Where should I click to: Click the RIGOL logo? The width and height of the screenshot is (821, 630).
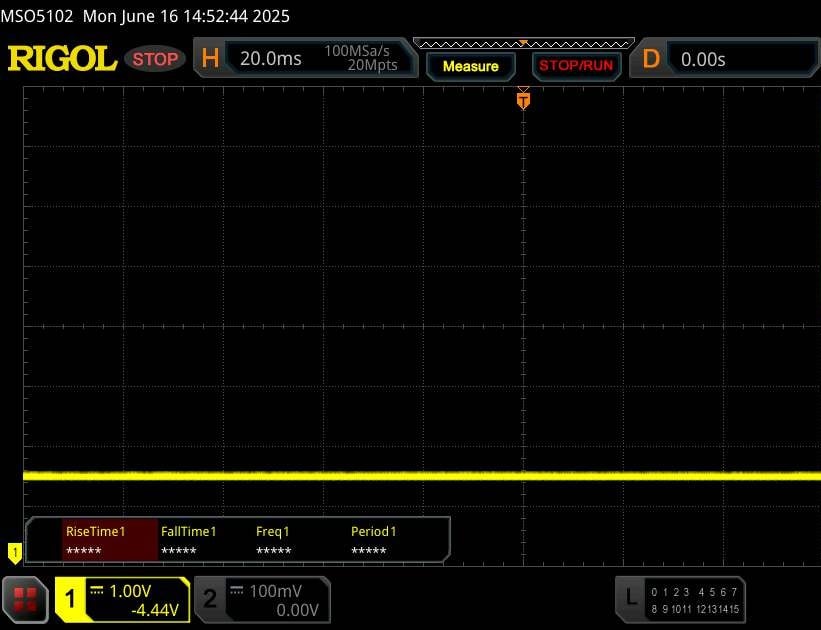tap(62, 58)
